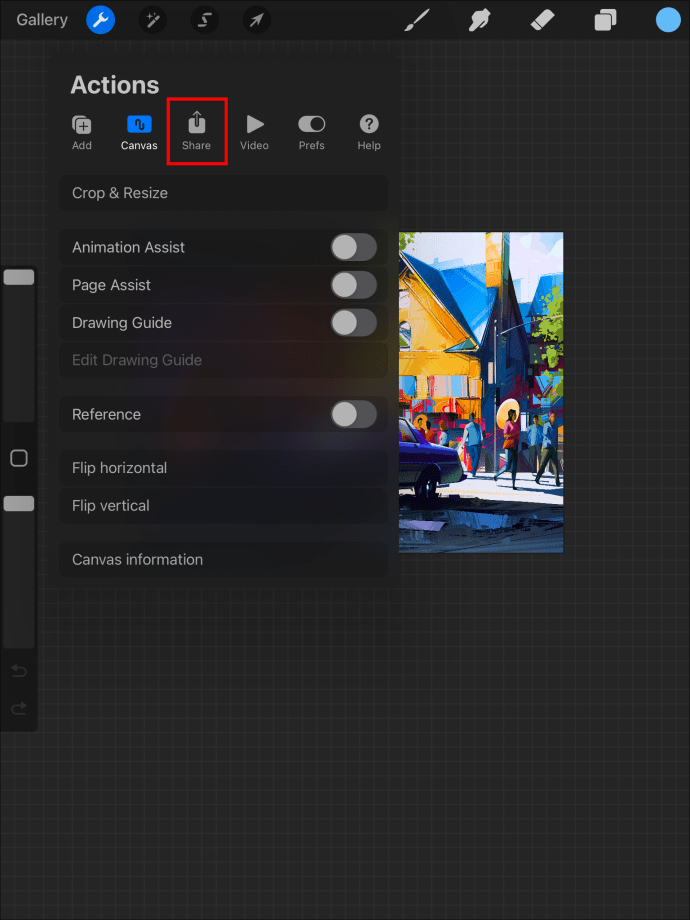Select the Eraser tool
The image size is (690, 920).
(542, 21)
